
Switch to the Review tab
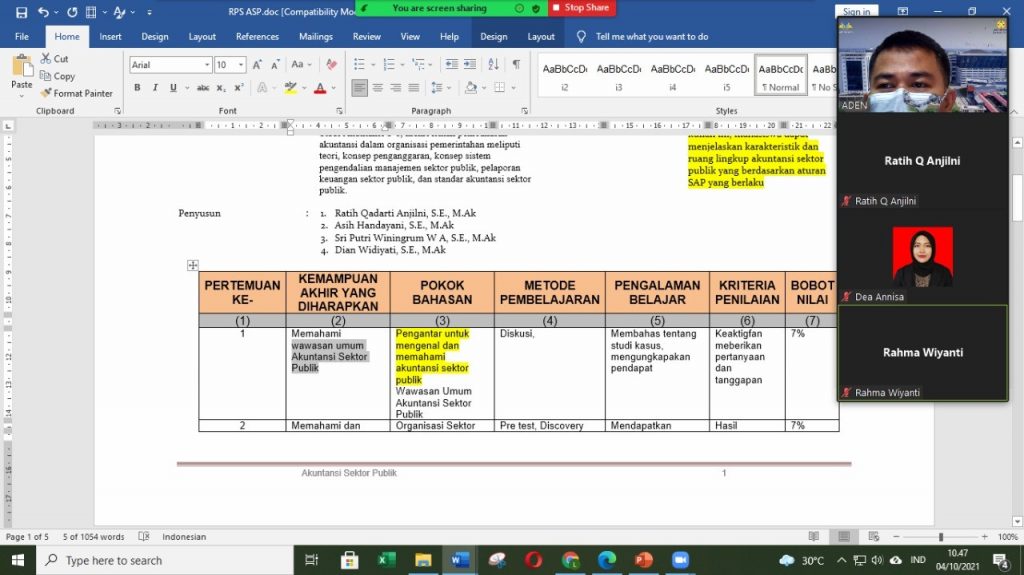[366, 37]
